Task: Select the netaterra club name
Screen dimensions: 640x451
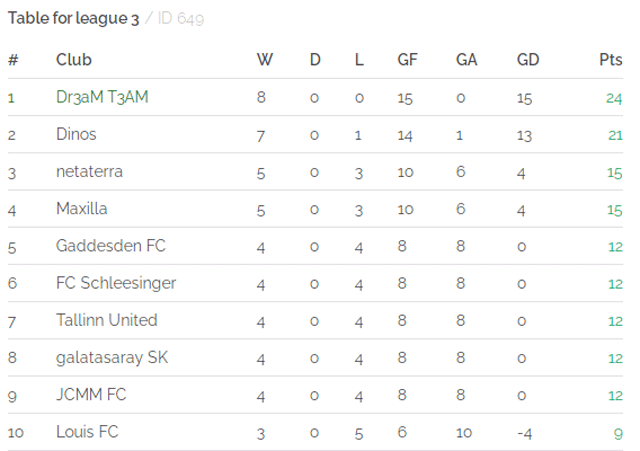Action: click(89, 172)
